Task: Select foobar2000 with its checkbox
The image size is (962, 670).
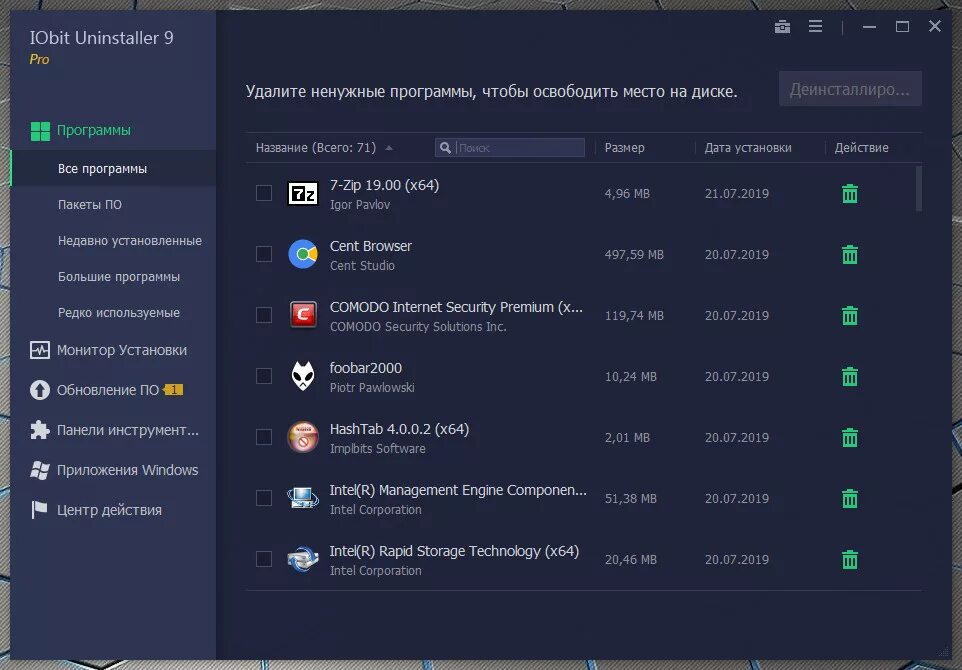Action: pos(264,376)
